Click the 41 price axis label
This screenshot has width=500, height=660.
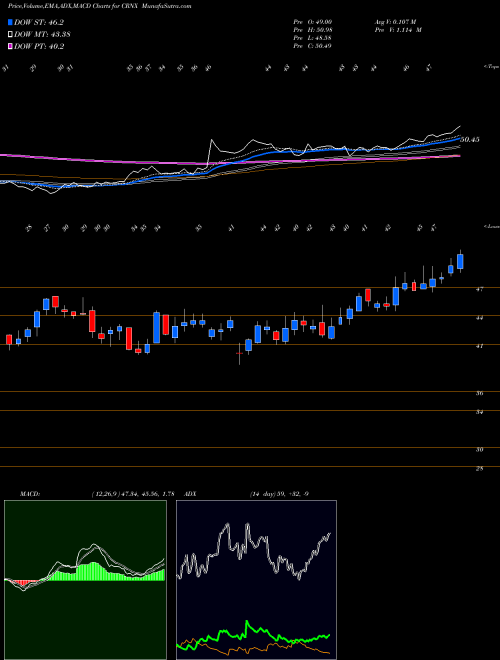[x=479, y=346]
